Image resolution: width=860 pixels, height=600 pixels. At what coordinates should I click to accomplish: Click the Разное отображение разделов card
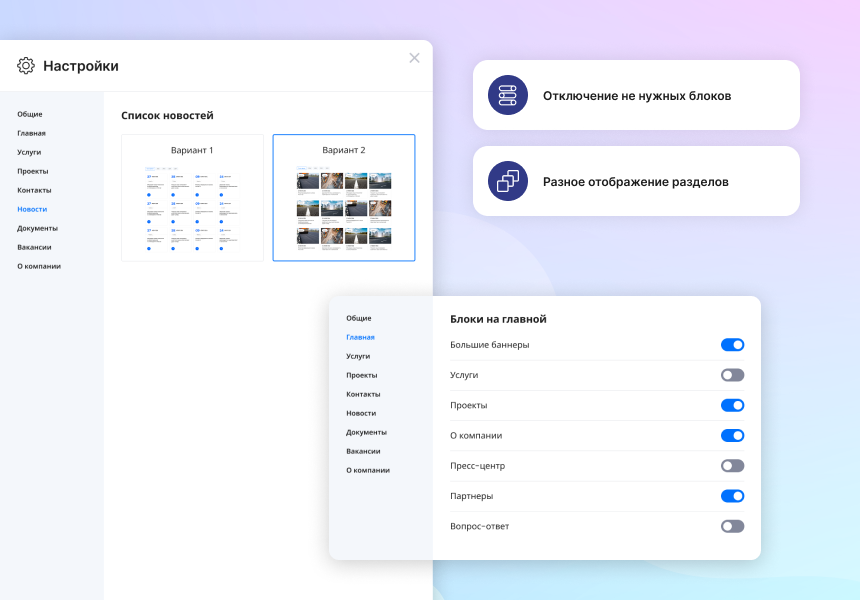[x=636, y=182]
